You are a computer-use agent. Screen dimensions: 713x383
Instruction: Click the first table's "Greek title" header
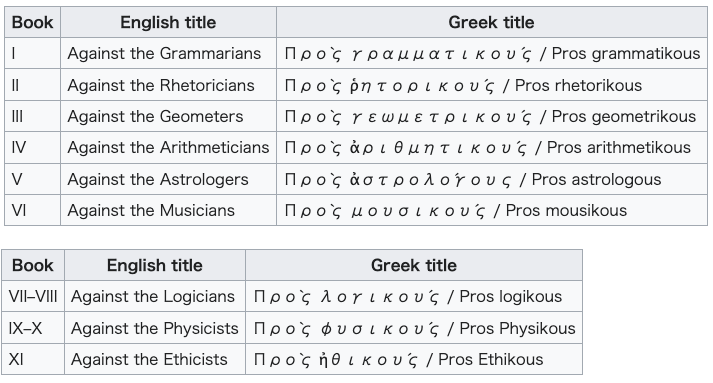click(492, 22)
